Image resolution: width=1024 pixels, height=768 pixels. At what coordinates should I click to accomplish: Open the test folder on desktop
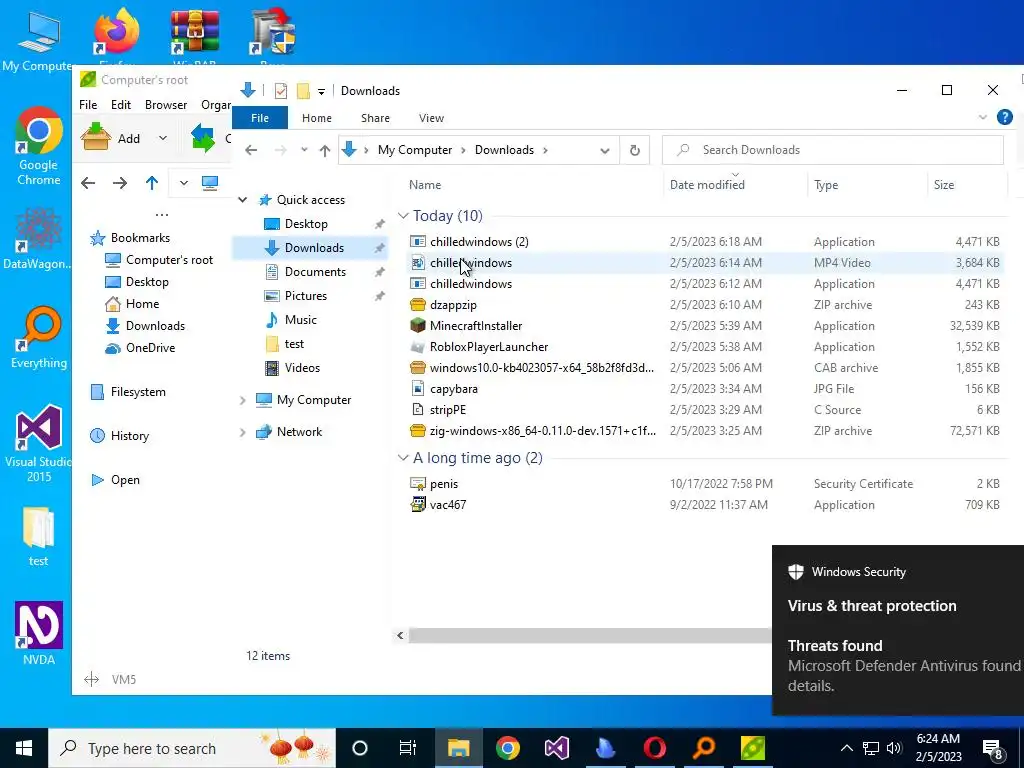[39, 536]
